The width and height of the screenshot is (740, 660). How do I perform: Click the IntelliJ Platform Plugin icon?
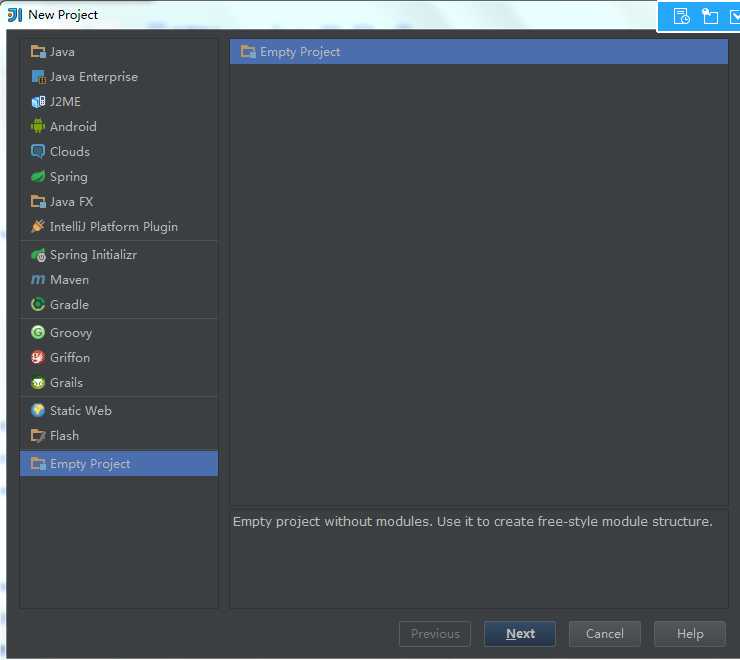pyautogui.click(x=38, y=227)
